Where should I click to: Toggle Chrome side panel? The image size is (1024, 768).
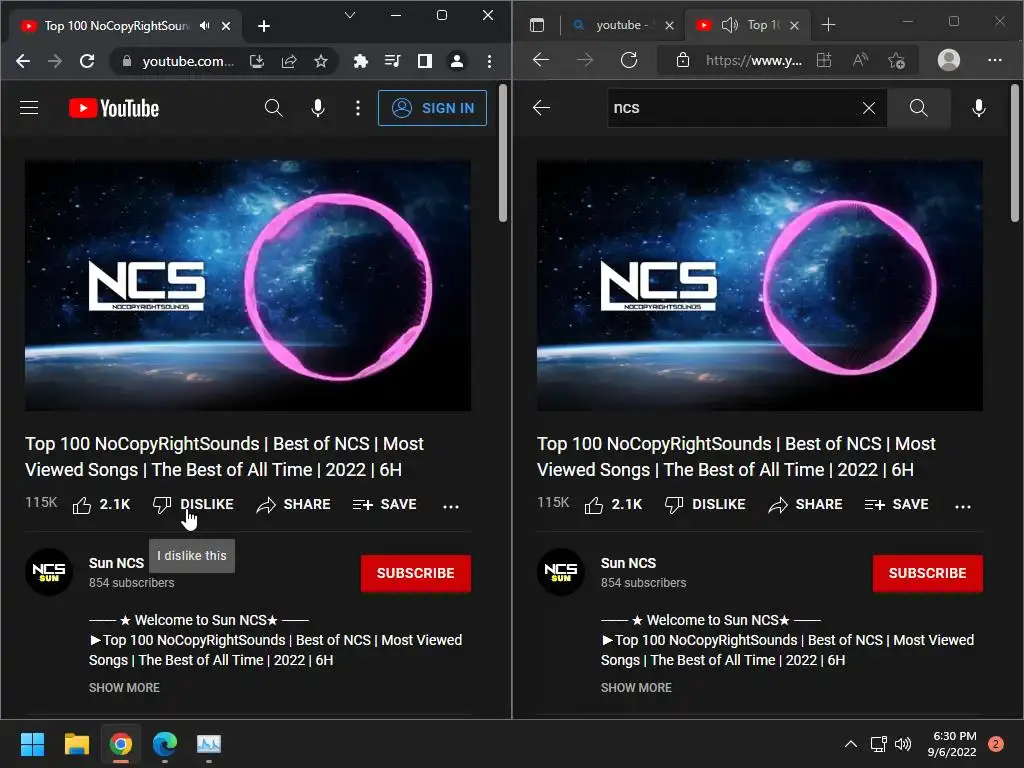[424, 61]
